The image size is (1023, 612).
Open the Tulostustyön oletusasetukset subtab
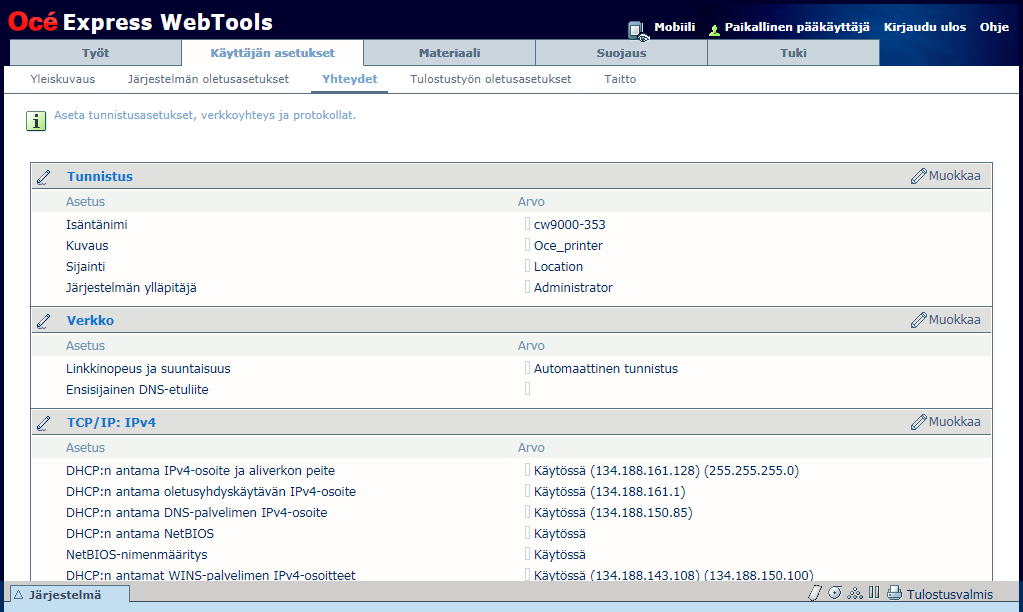pos(490,79)
